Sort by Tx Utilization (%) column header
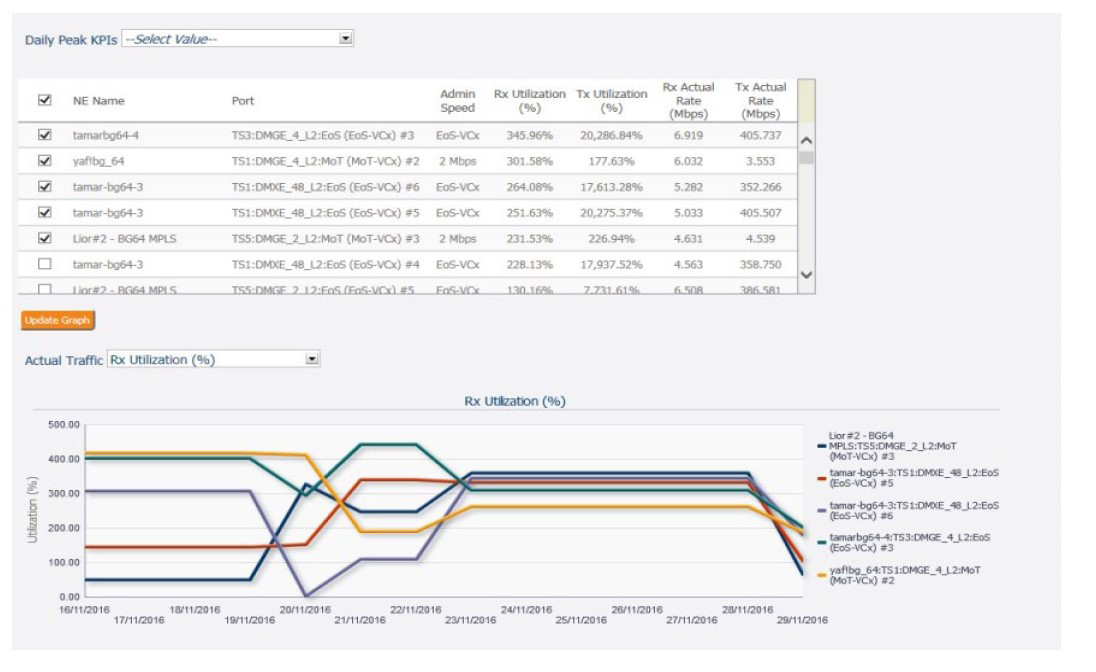The height and width of the screenshot is (672, 1096). [612, 101]
